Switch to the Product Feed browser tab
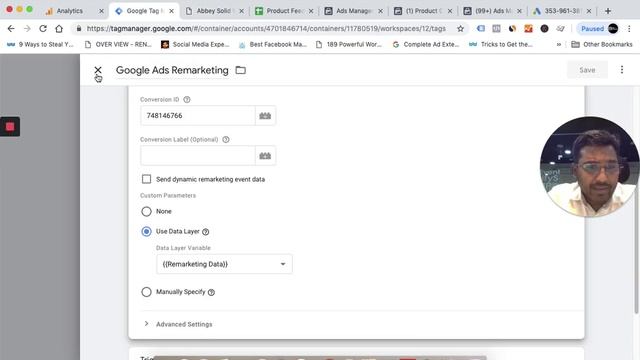 [x=284, y=11]
